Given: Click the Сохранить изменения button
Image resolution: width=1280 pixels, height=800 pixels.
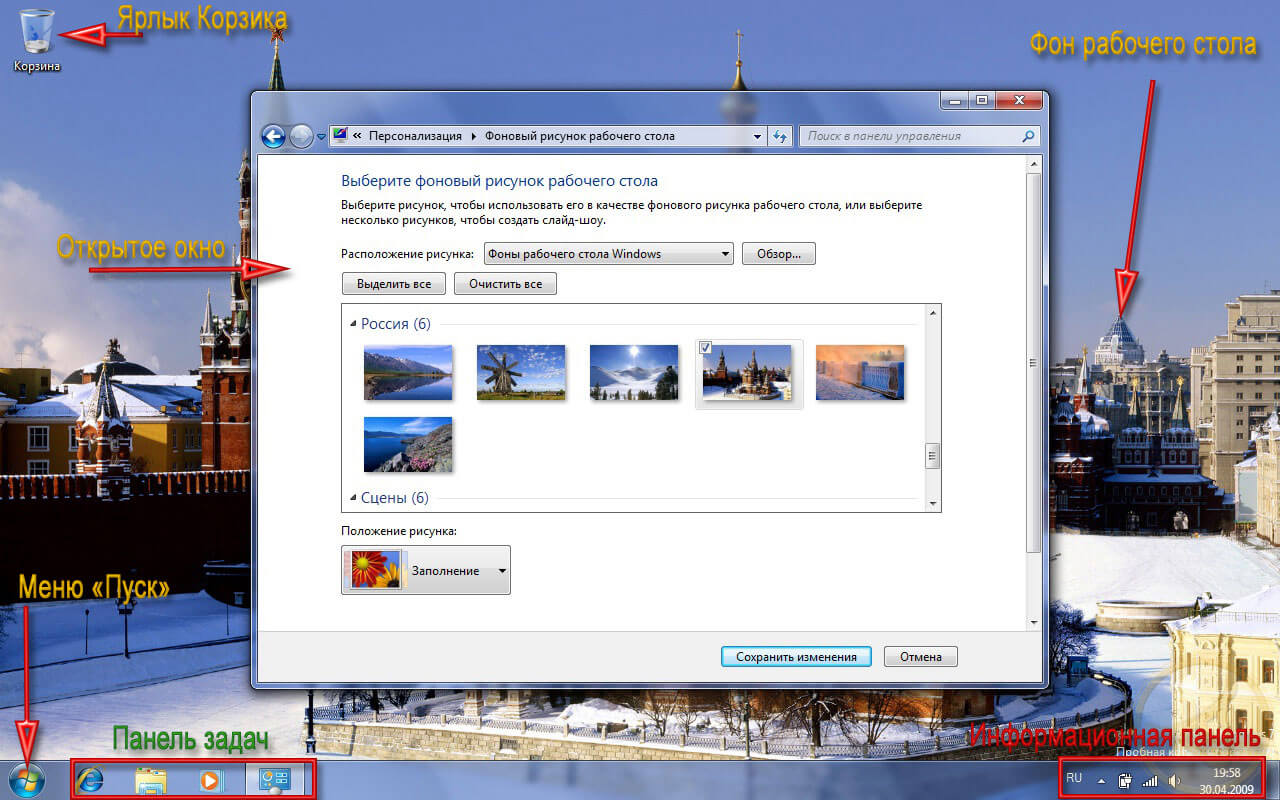Looking at the screenshot, I should (796, 657).
